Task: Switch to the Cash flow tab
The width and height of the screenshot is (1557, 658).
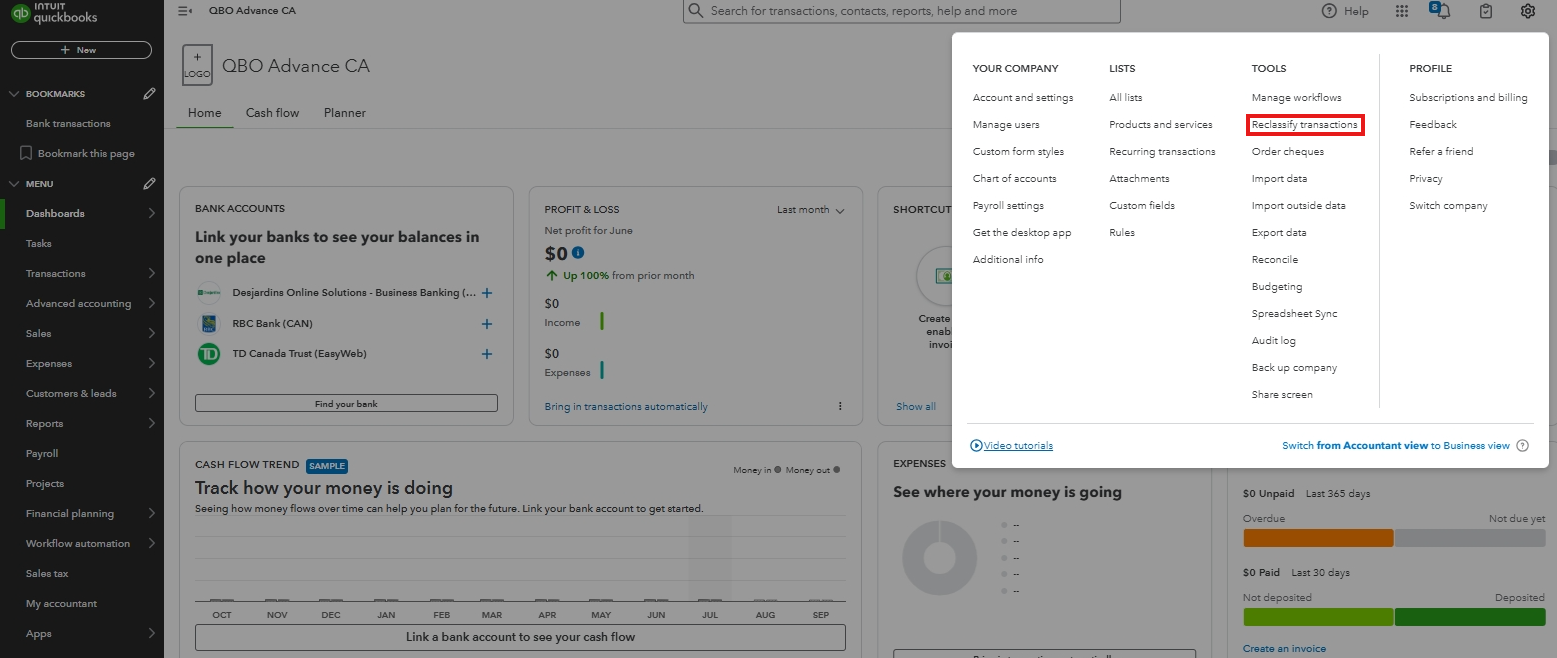Action: coord(272,113)
